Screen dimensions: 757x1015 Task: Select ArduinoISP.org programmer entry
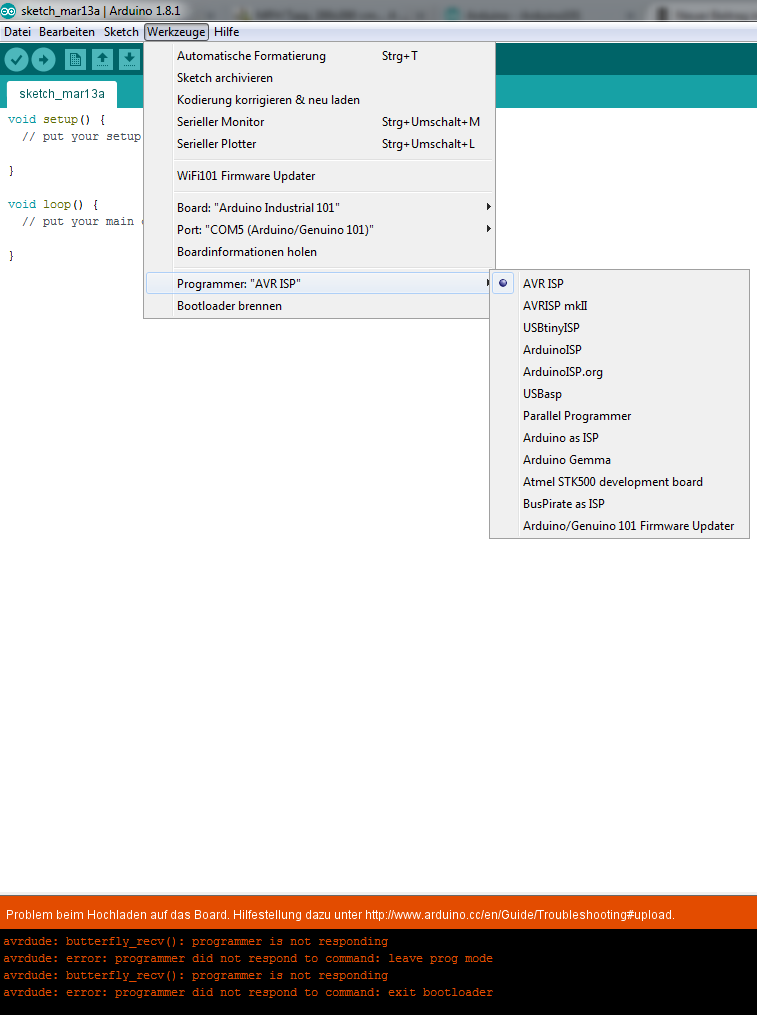(620, 372)
